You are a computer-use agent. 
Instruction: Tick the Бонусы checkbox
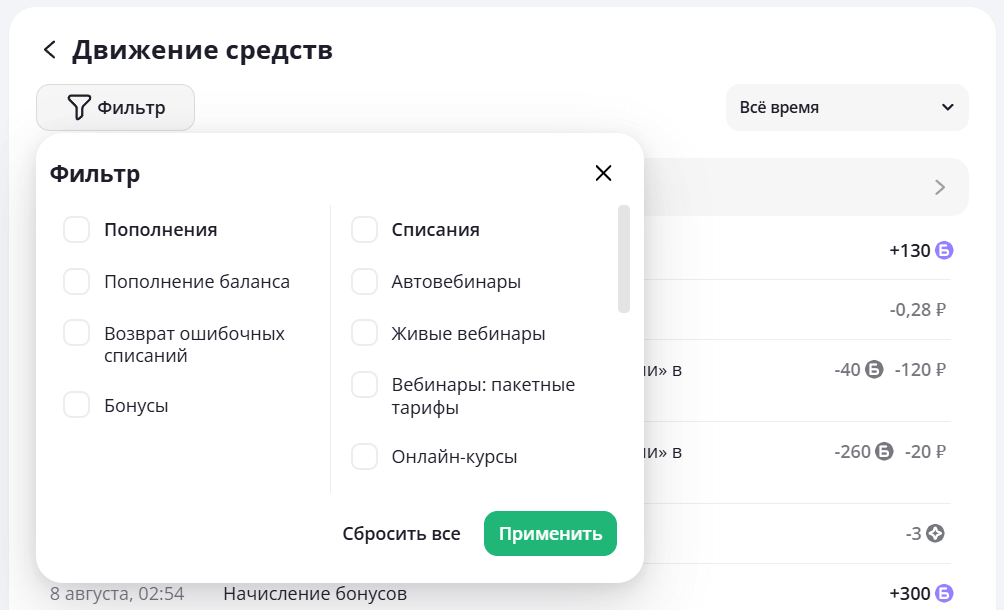[77, 405]
